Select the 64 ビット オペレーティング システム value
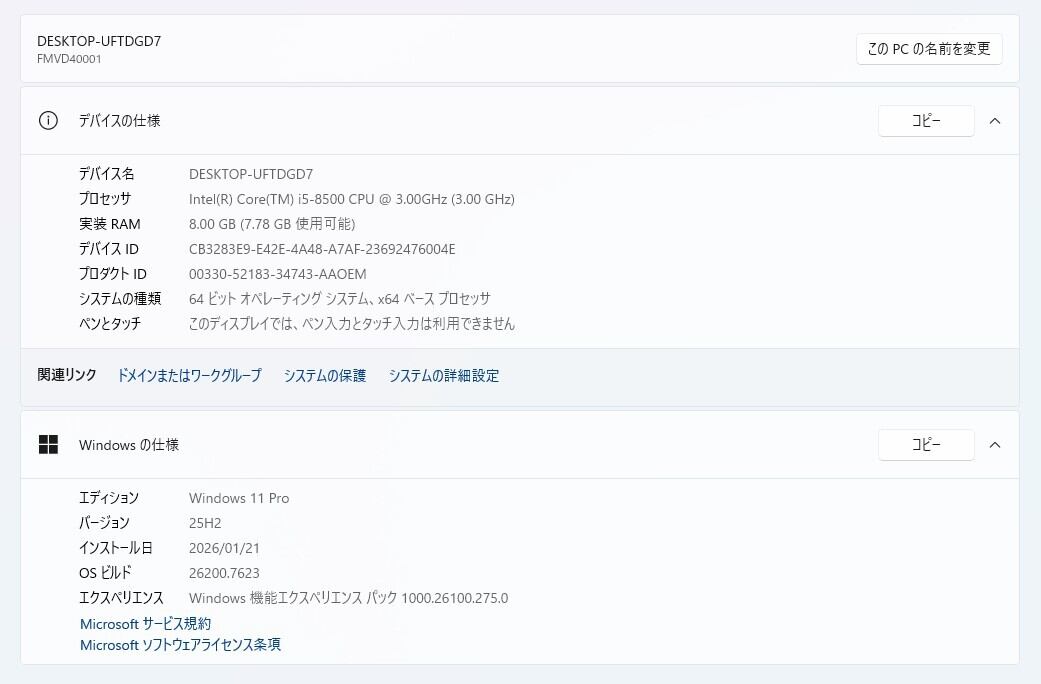Viewport: 1041px width, 684px height. click(340, 299)
